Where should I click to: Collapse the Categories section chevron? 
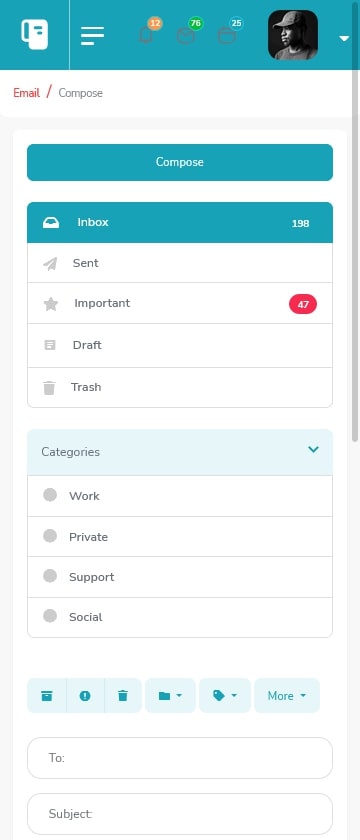[313, 449]
